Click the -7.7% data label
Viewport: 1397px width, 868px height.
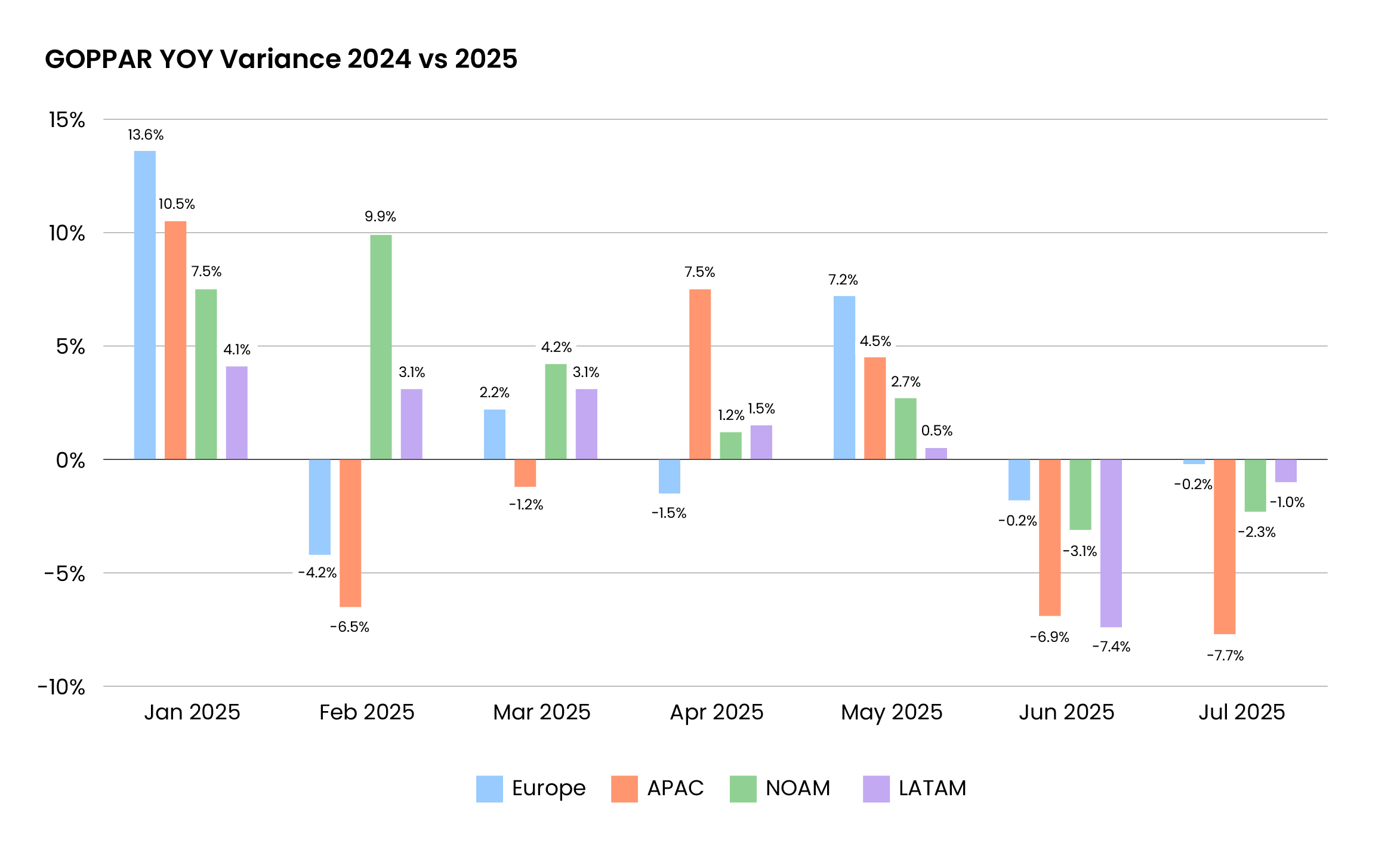point(1225,656)
